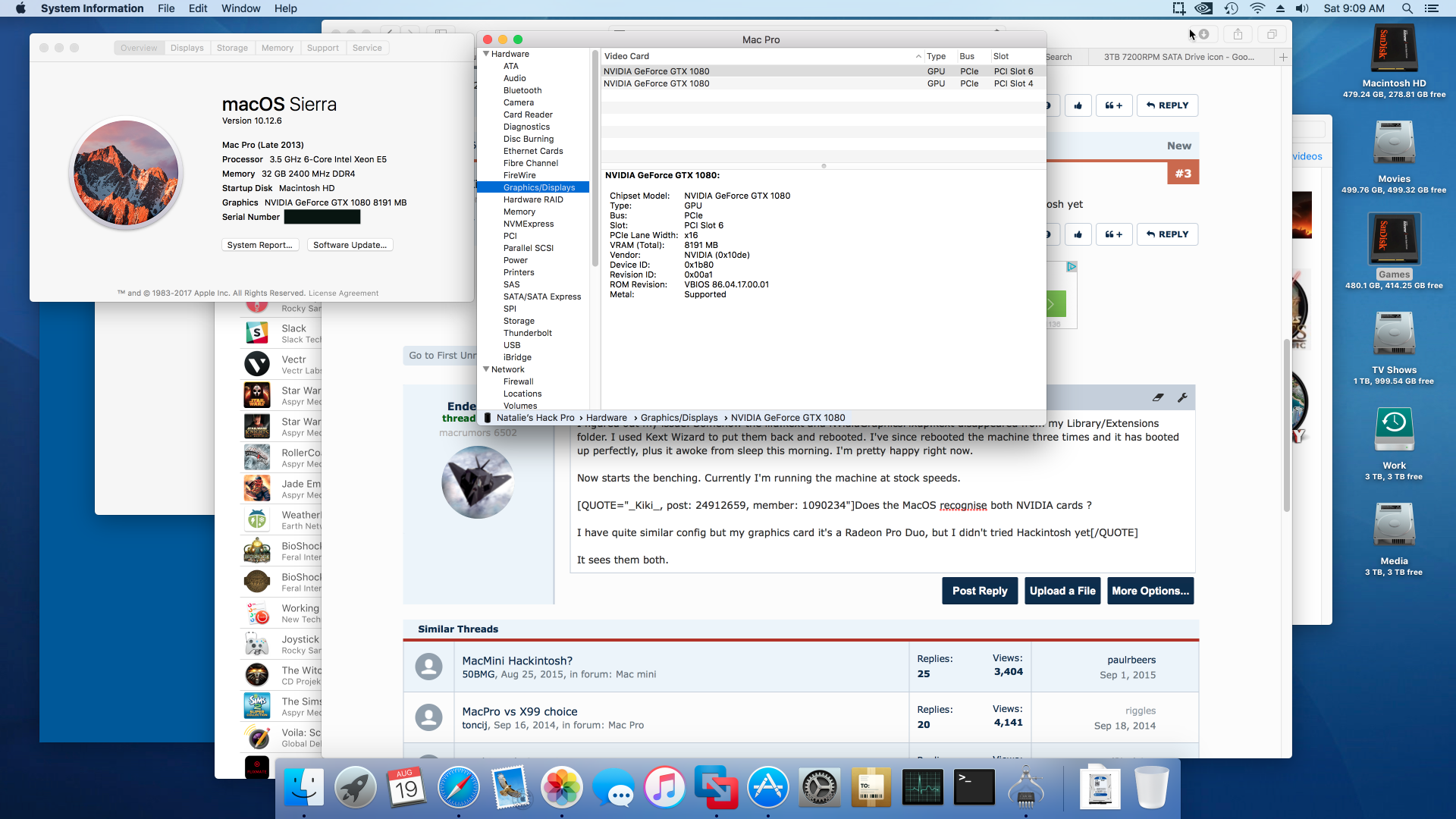This screenshot has height=819, width=1456.
Task: Open Spotlight search in menu bar
Action: click(1407, 8)
